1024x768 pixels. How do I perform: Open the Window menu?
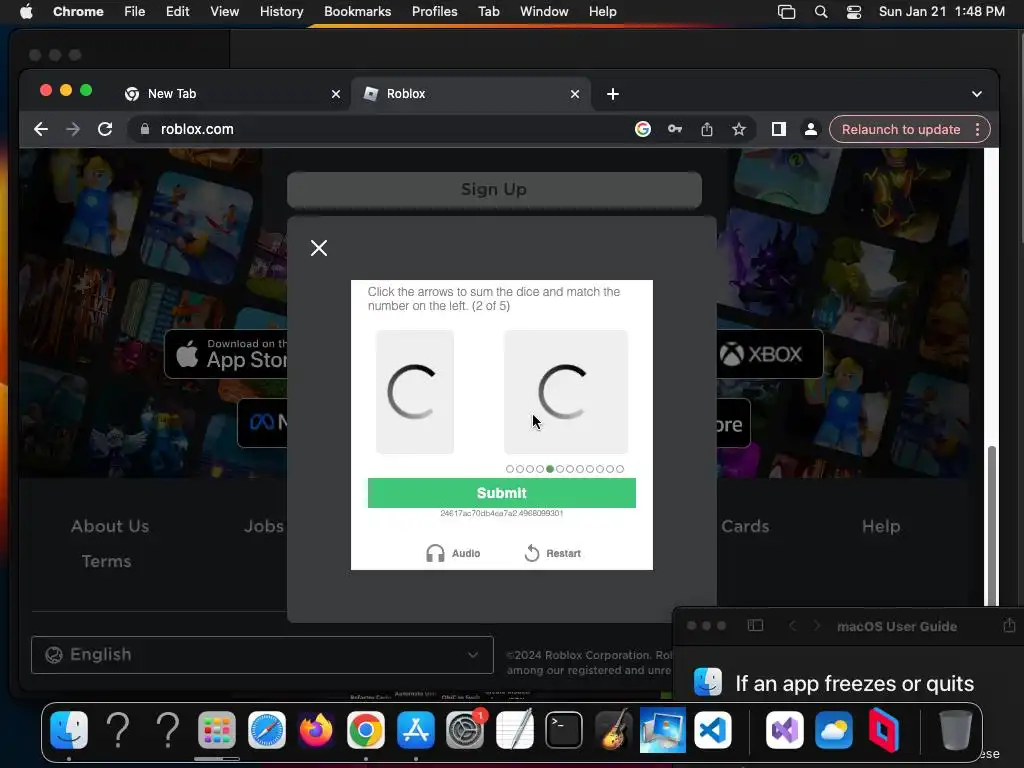pos(544,11)
